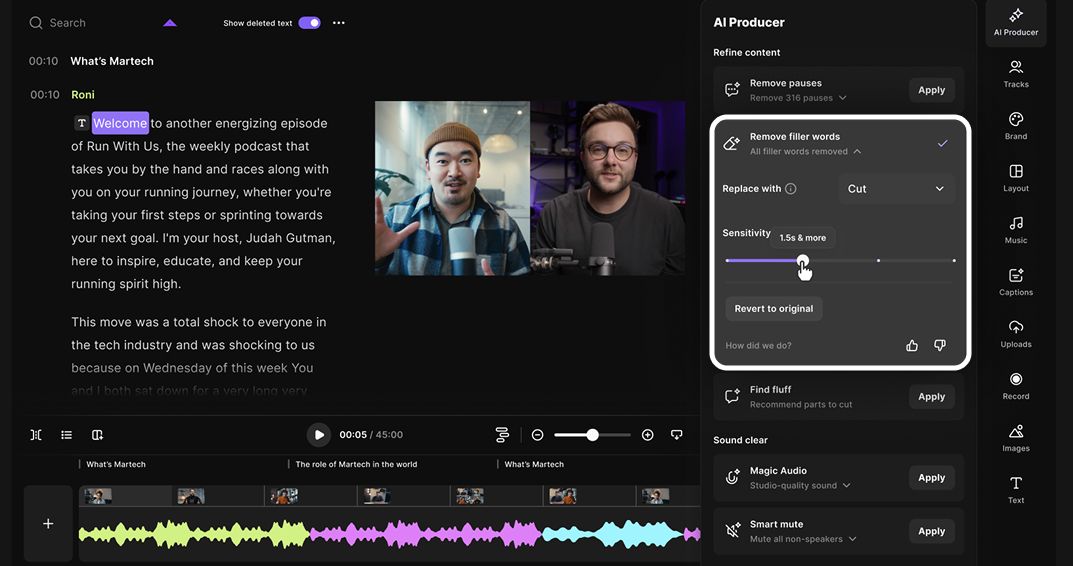Click the Revert to original button
Screen dimensions: 1073x566
(x=773, y=309)
